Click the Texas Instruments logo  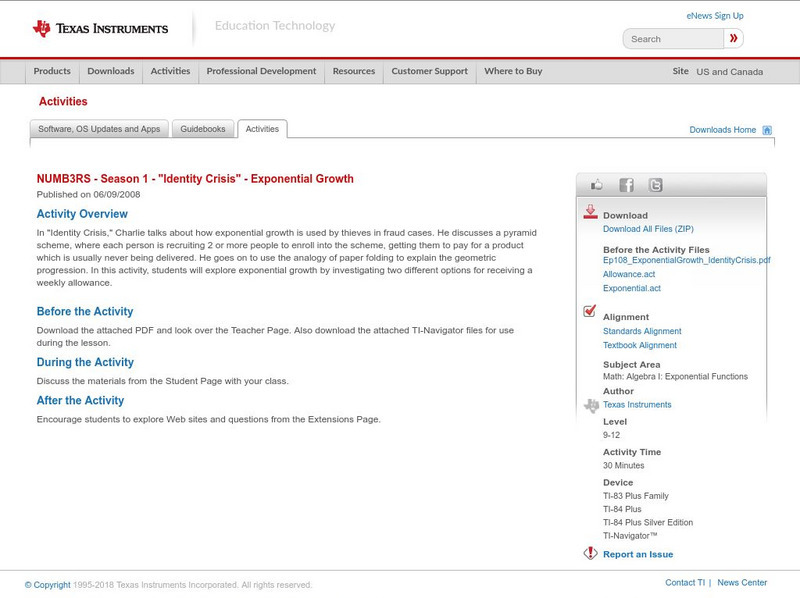click(100, 29)
